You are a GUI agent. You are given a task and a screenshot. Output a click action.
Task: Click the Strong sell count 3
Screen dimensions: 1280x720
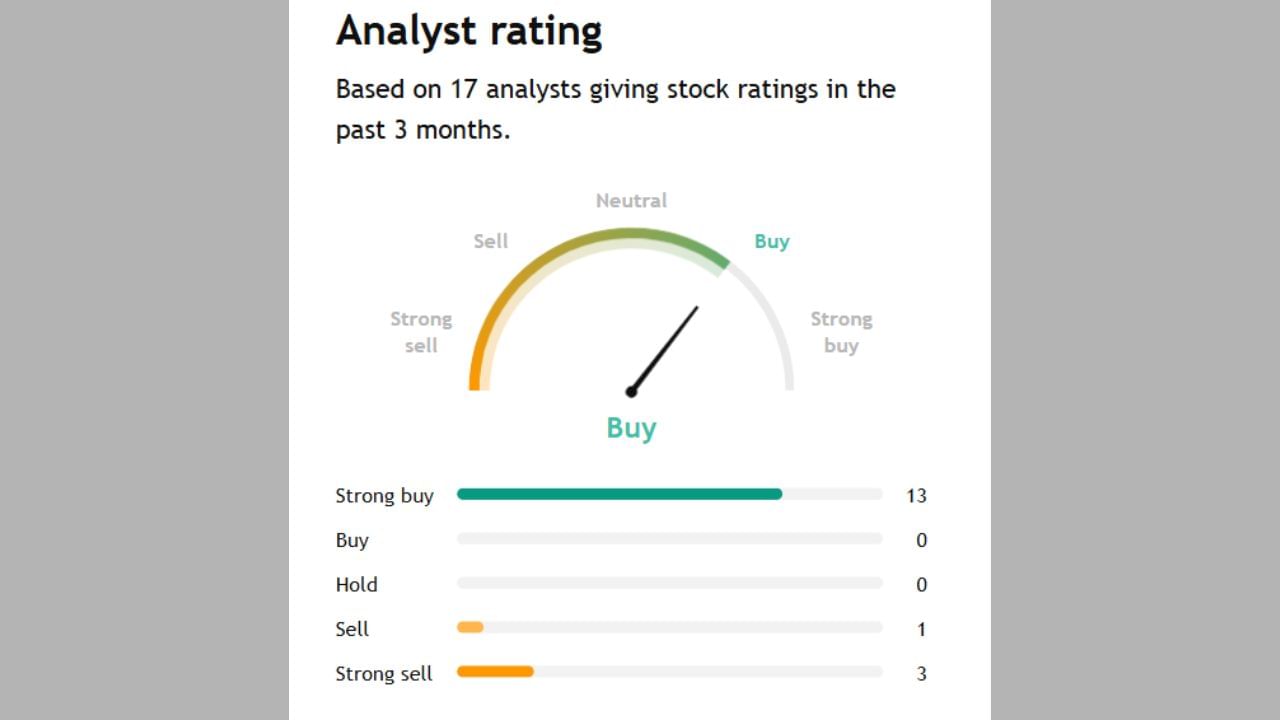921,673
